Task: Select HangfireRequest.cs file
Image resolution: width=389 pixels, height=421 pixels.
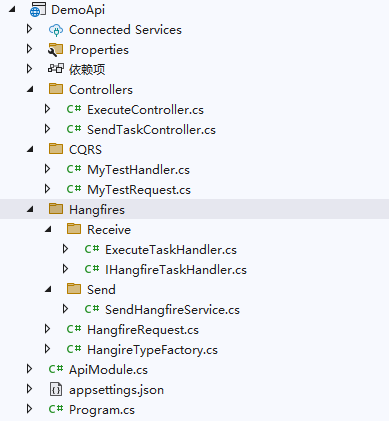Action: coord(143,330)
